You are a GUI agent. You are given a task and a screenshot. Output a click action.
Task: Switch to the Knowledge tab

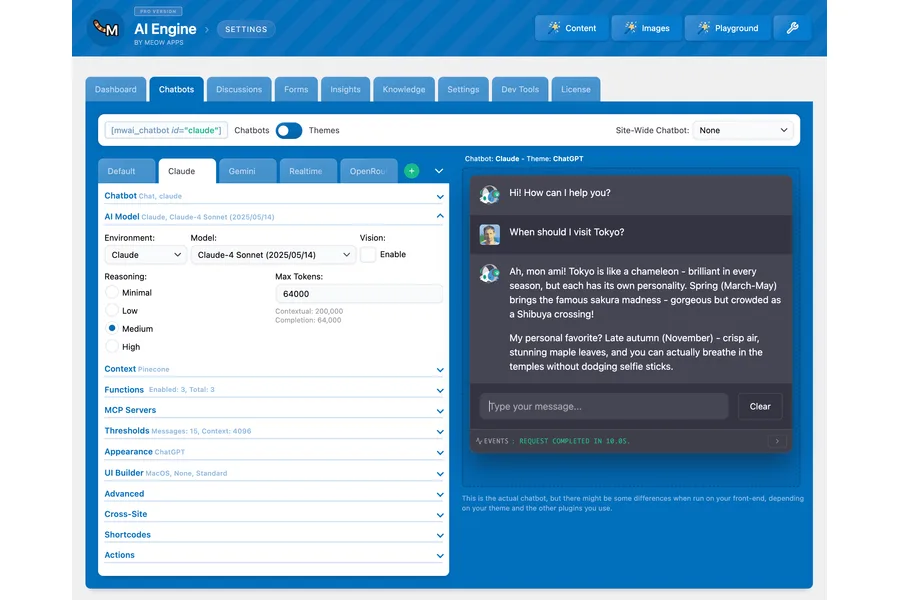(x=404, y=90)
